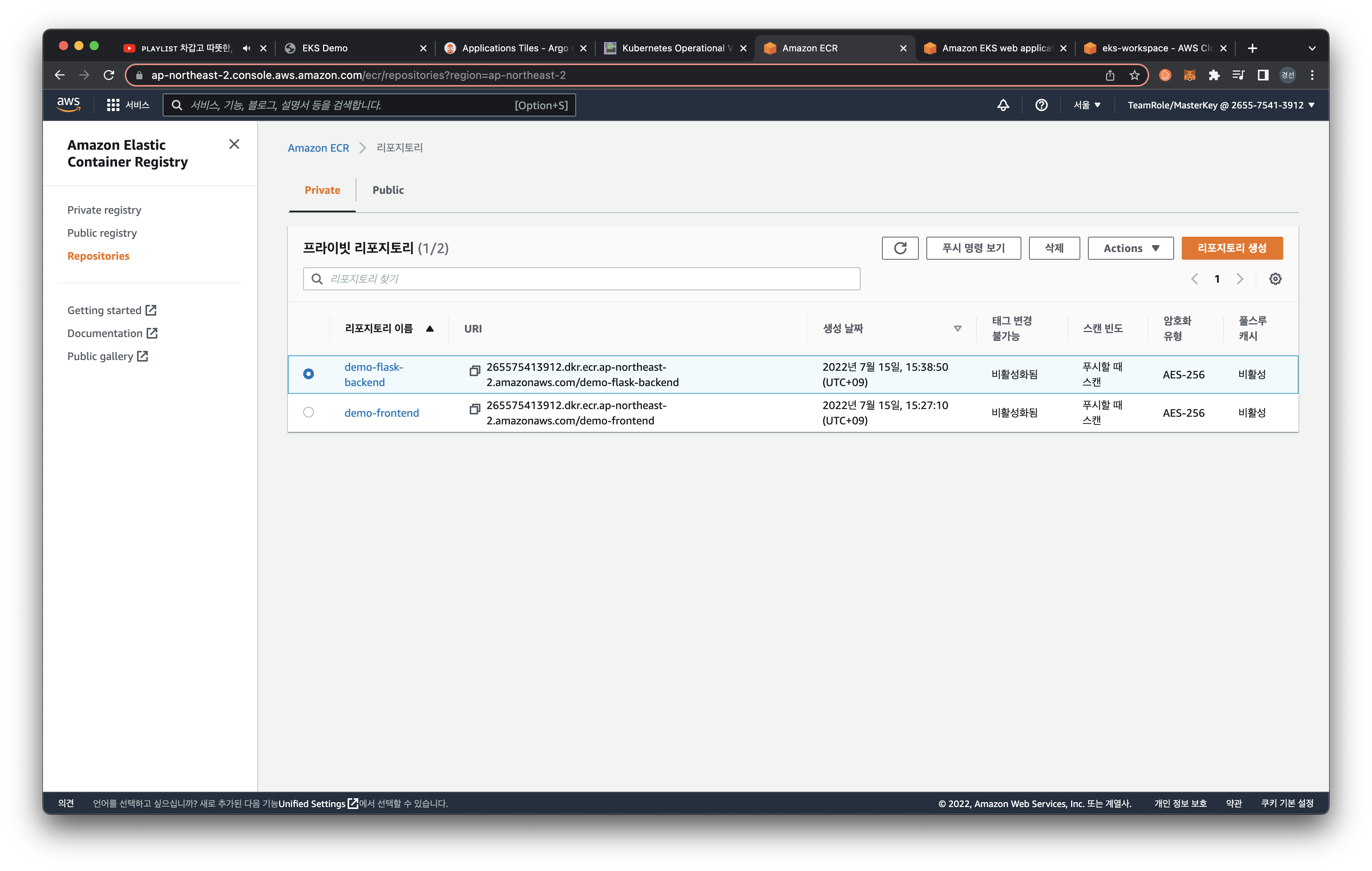Go to previous page of repositories
This screenshot has width=1372, height=871.
click(x=1194, y=279)
